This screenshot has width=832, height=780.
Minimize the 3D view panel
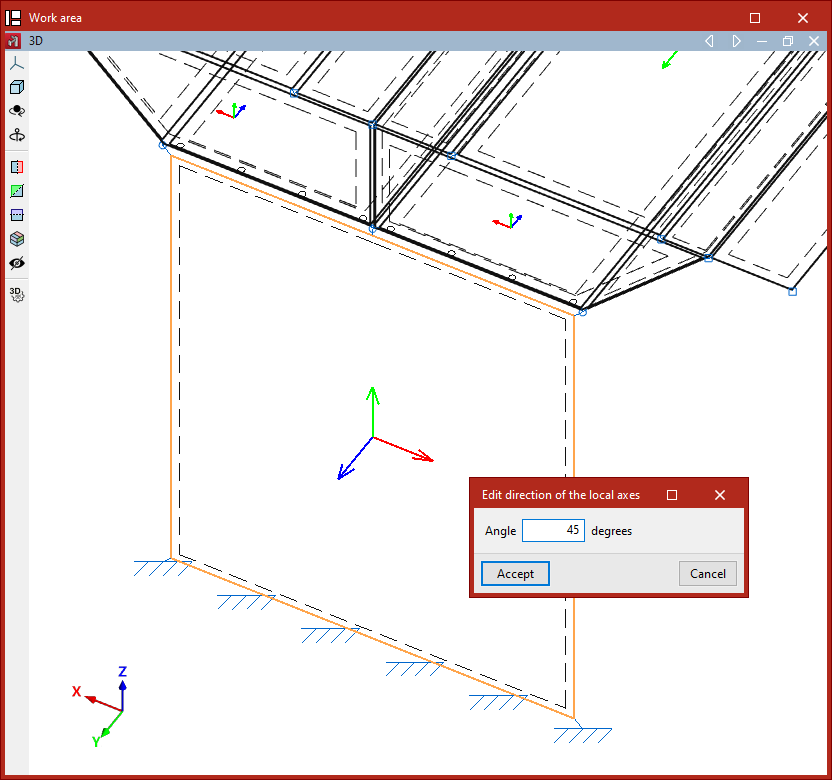click(x=762, y=41)
